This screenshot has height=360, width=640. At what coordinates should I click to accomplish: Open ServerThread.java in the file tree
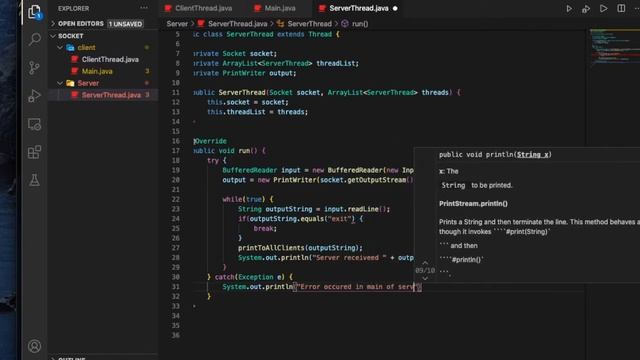[111, 95]
